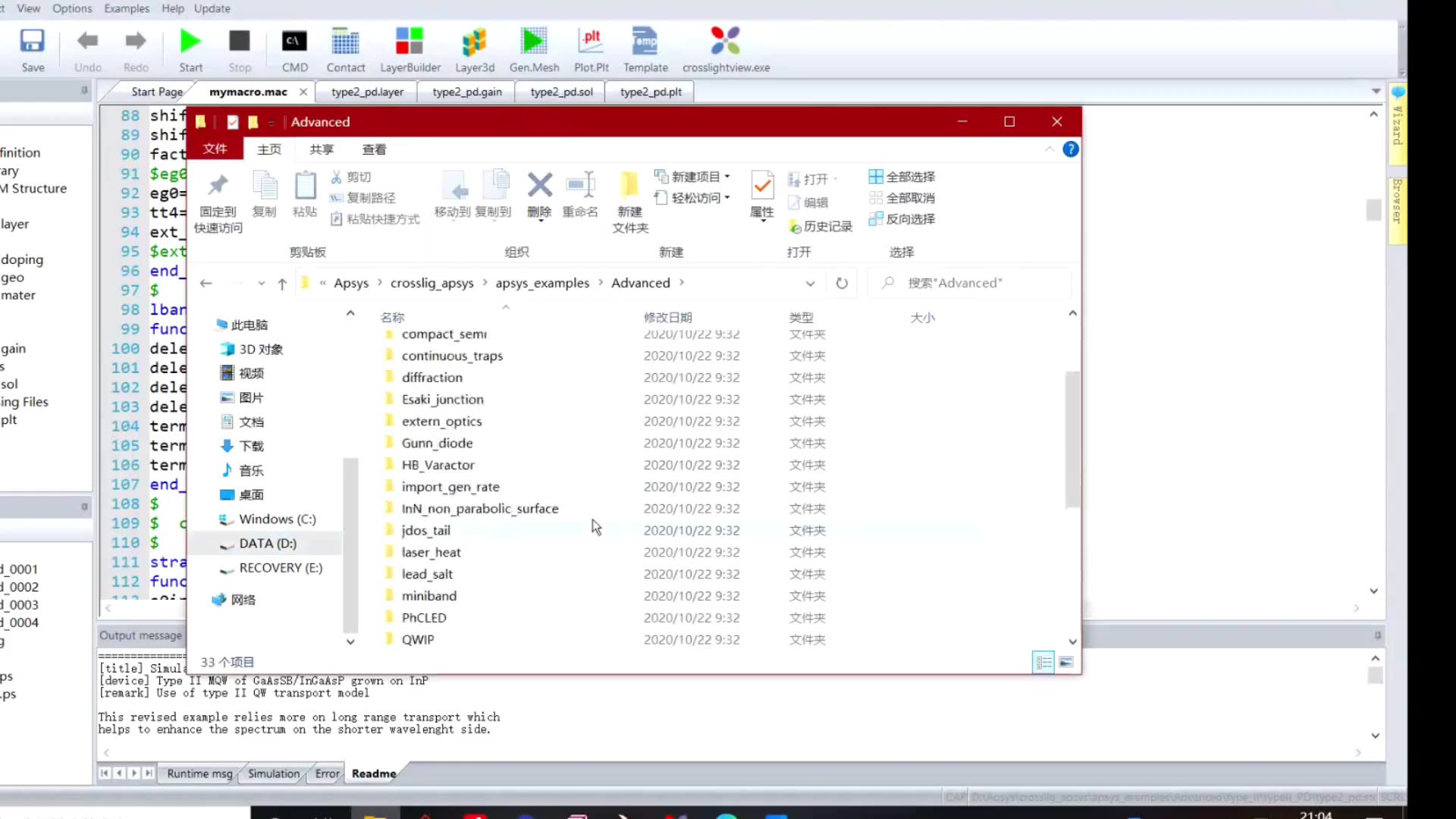Screen dimensions: 1456x819
Task: Delete selection using the Delete ribbon button
Action: [539, 197]
